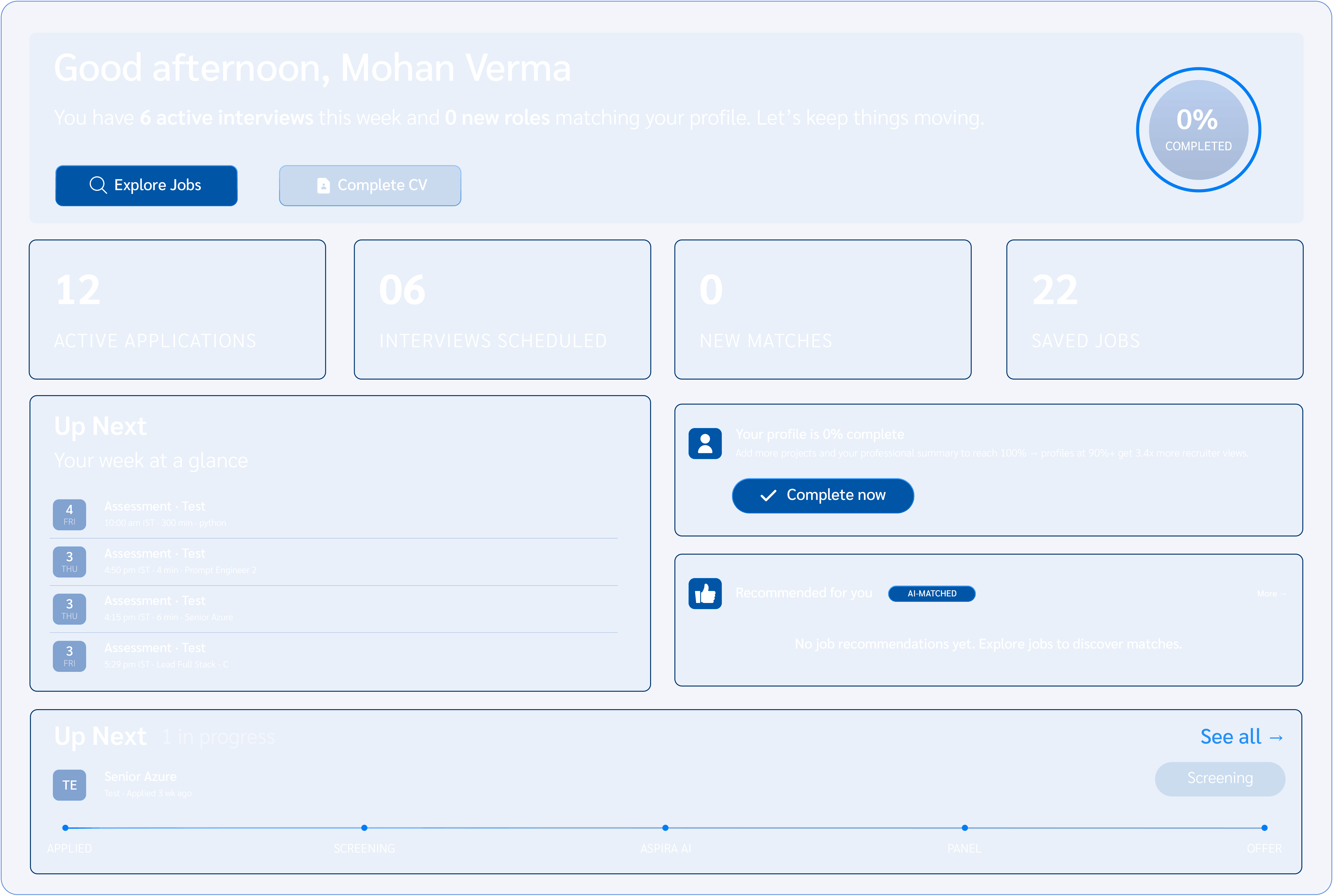Select the PANEL stage dot
This screenshot has width=1333, height=896.
(x=965, y=828)
